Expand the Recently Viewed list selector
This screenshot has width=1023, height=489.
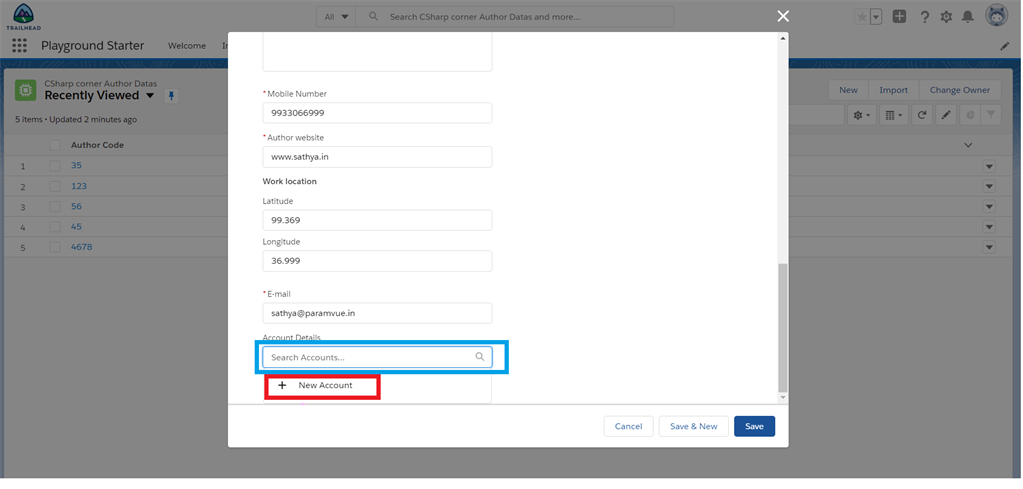tap(150, 96)
